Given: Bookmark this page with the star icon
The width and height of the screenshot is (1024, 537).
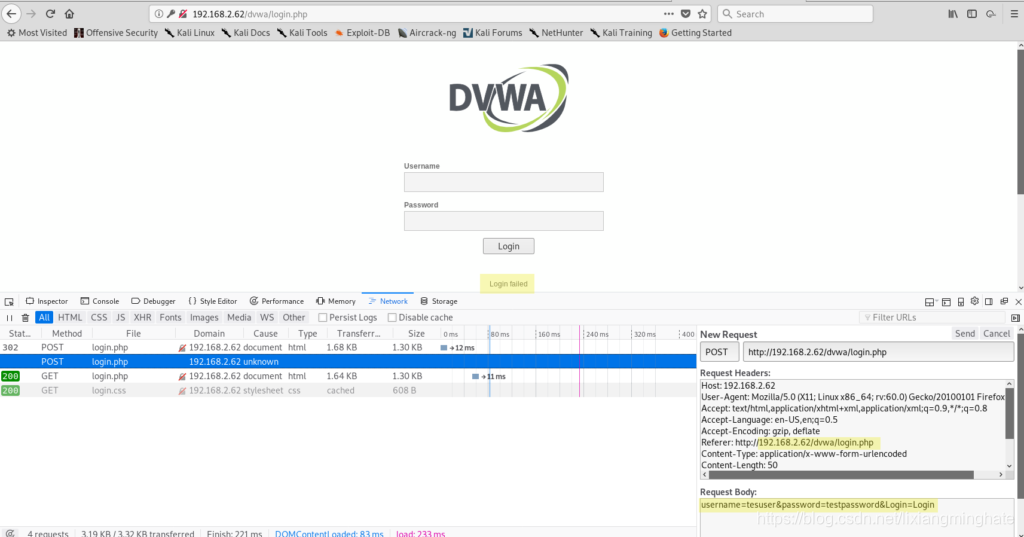Looking at the screenshot, I should [703, 14].
